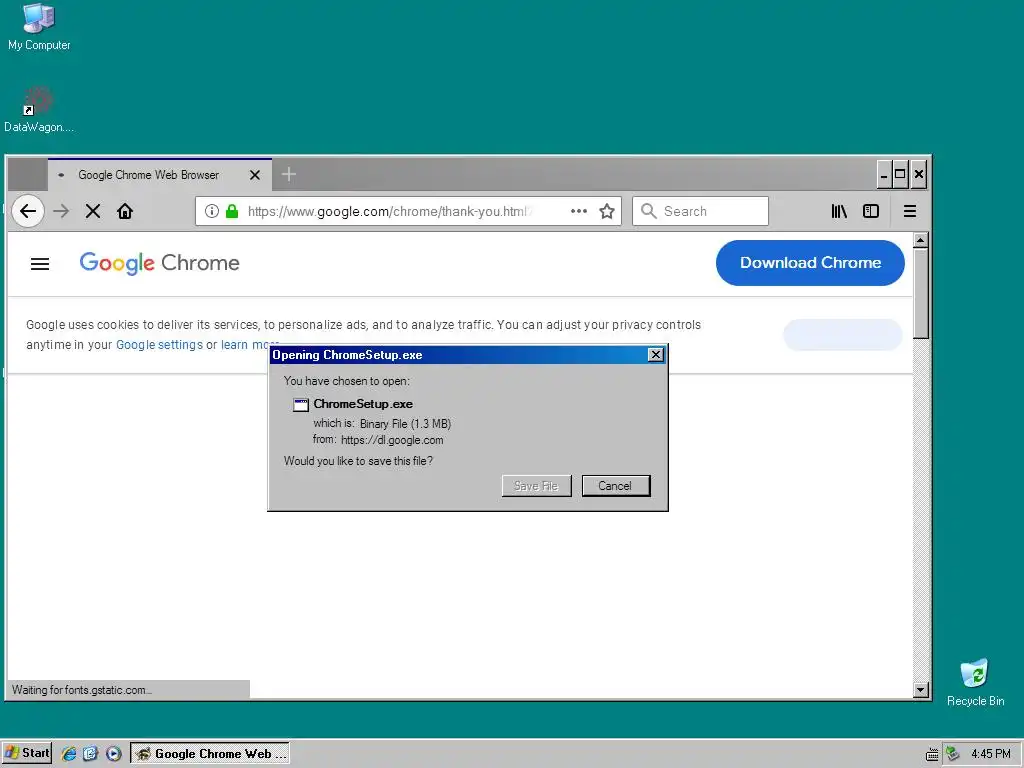Click the Forward arrow button
Viewport: 1024px width, 768px height.
click(x=61, y=211)
